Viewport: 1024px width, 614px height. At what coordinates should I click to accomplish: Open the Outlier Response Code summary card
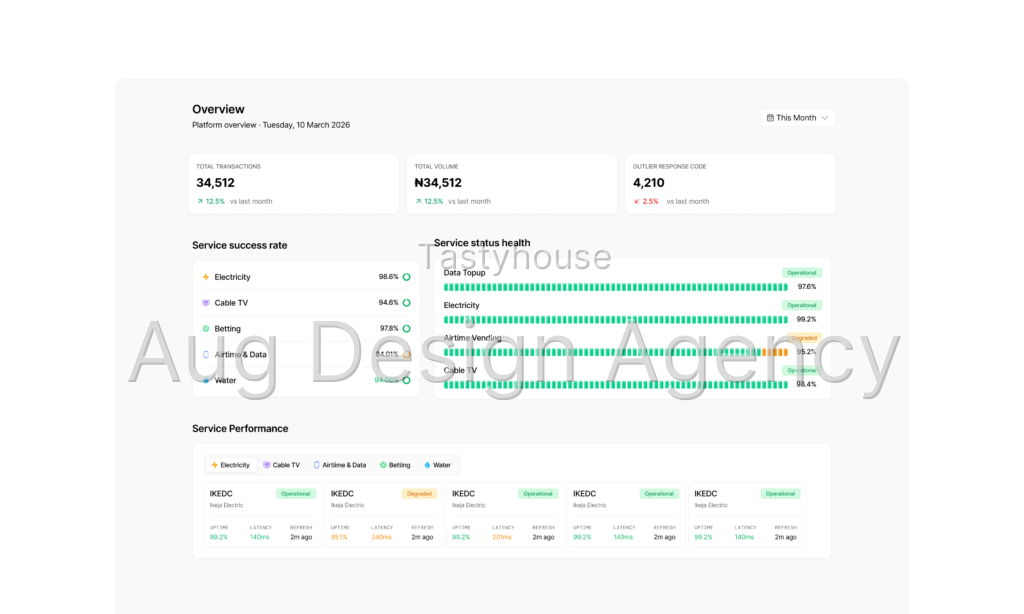pos(730,184)
